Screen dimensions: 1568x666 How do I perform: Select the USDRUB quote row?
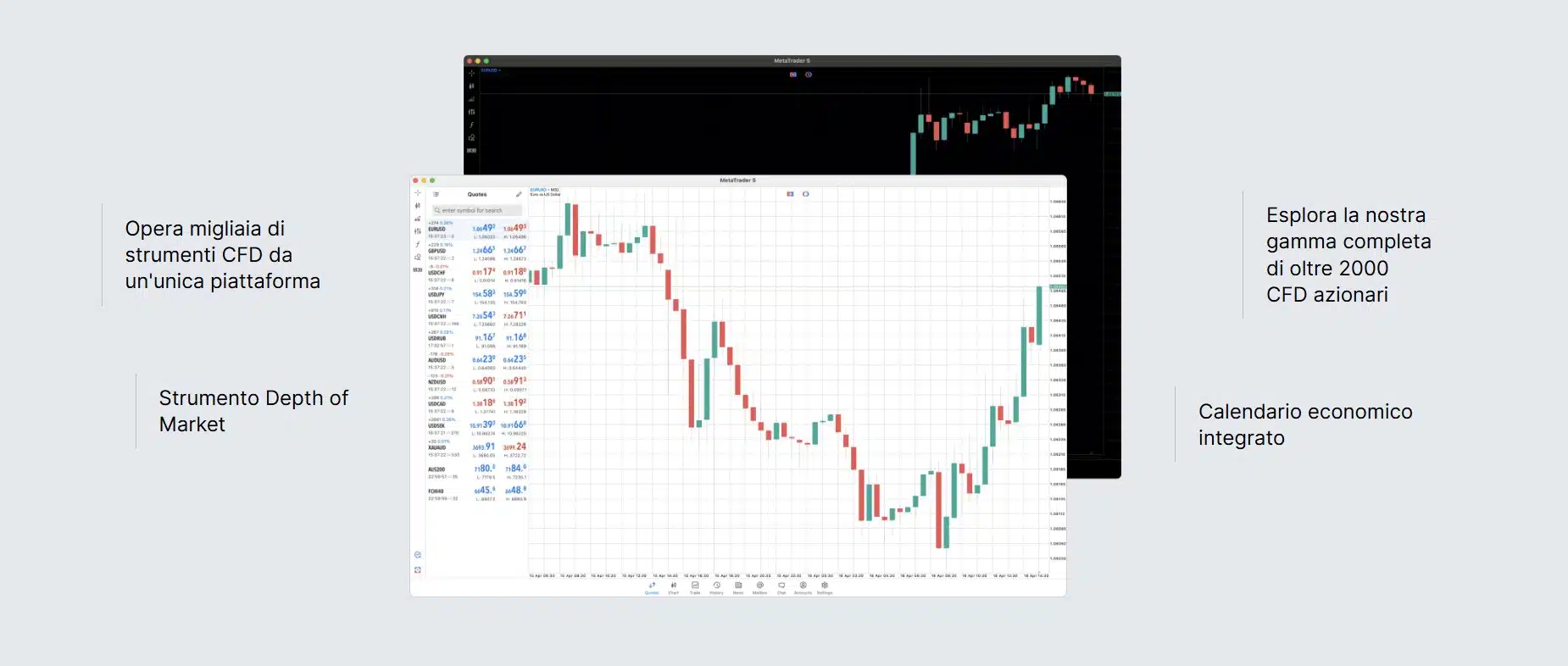tap(476, 339)
